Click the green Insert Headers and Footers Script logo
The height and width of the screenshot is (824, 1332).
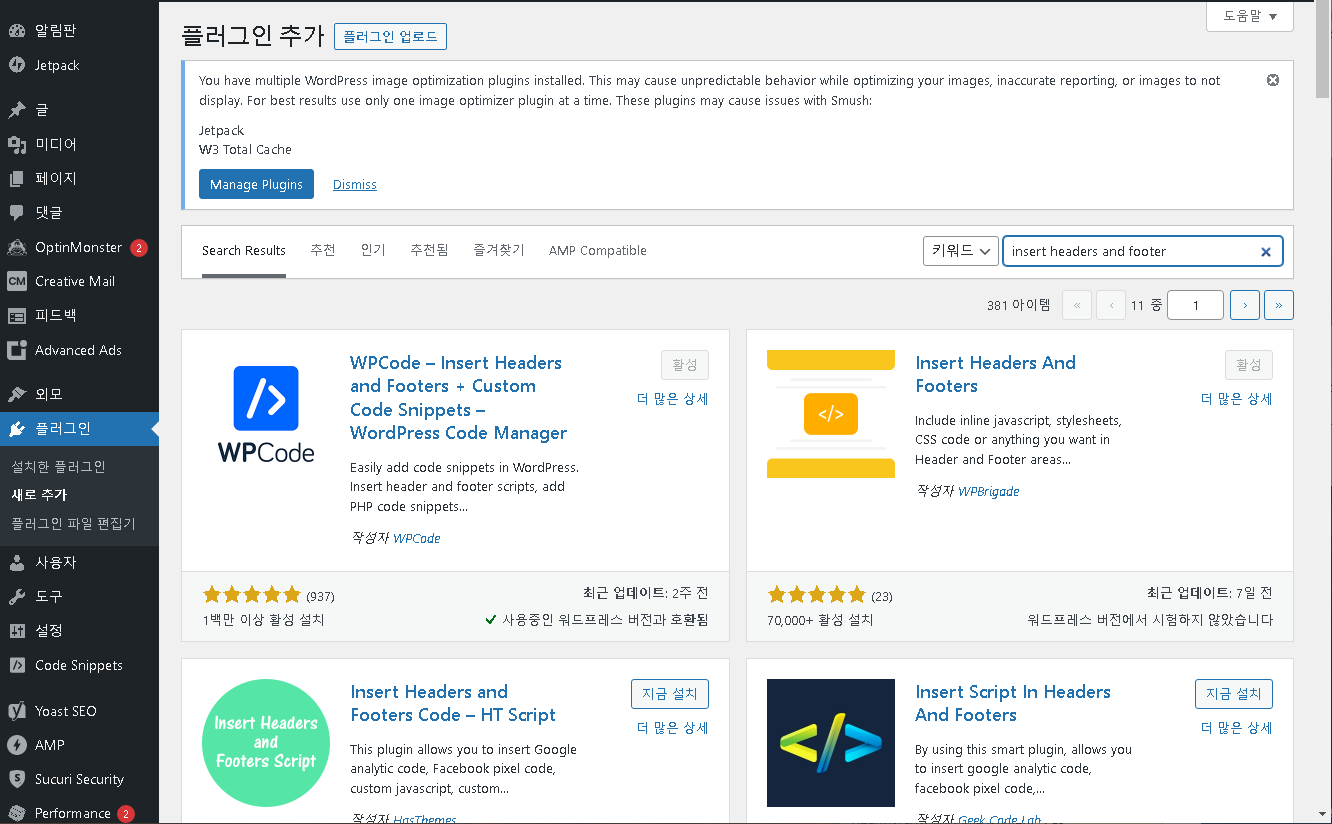pyautogui.click(x=266, y=743)
